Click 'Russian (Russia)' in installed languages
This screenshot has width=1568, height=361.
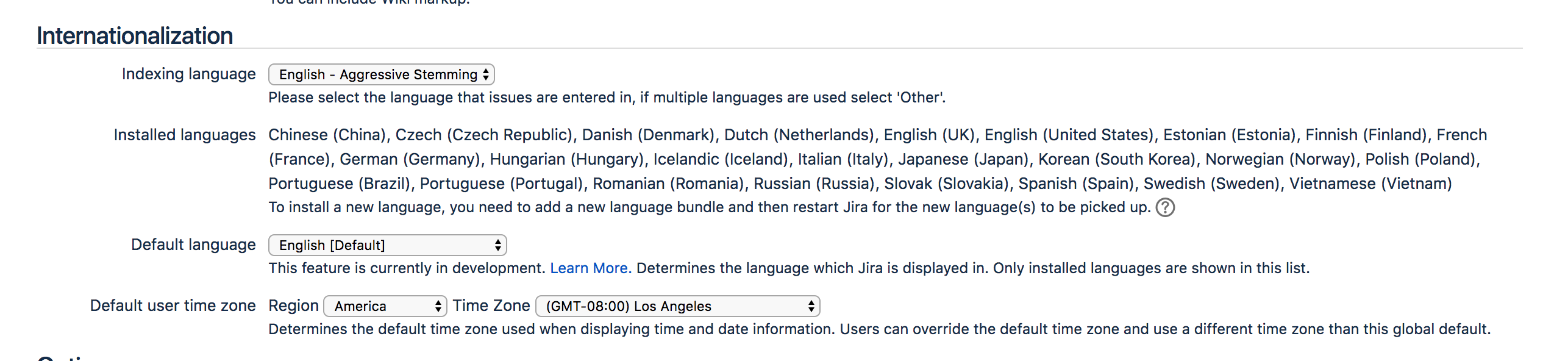814,184
